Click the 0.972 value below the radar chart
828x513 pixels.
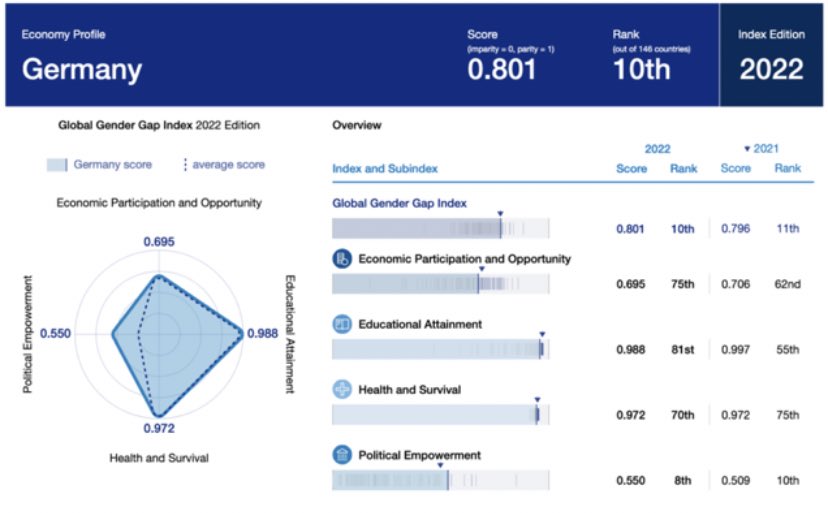(x=159, y=428)
